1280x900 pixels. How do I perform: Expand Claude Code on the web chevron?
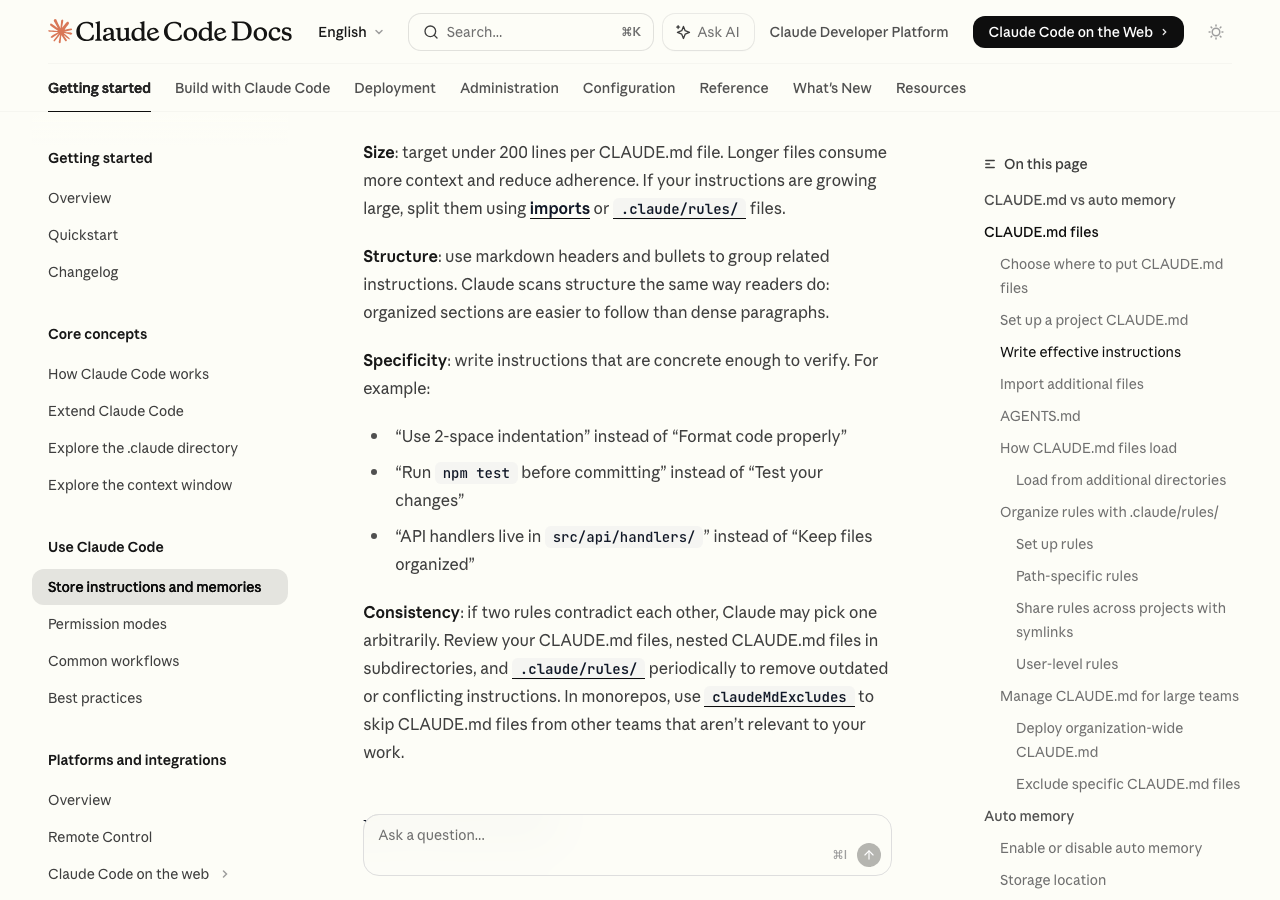click(x=225, y=874)
